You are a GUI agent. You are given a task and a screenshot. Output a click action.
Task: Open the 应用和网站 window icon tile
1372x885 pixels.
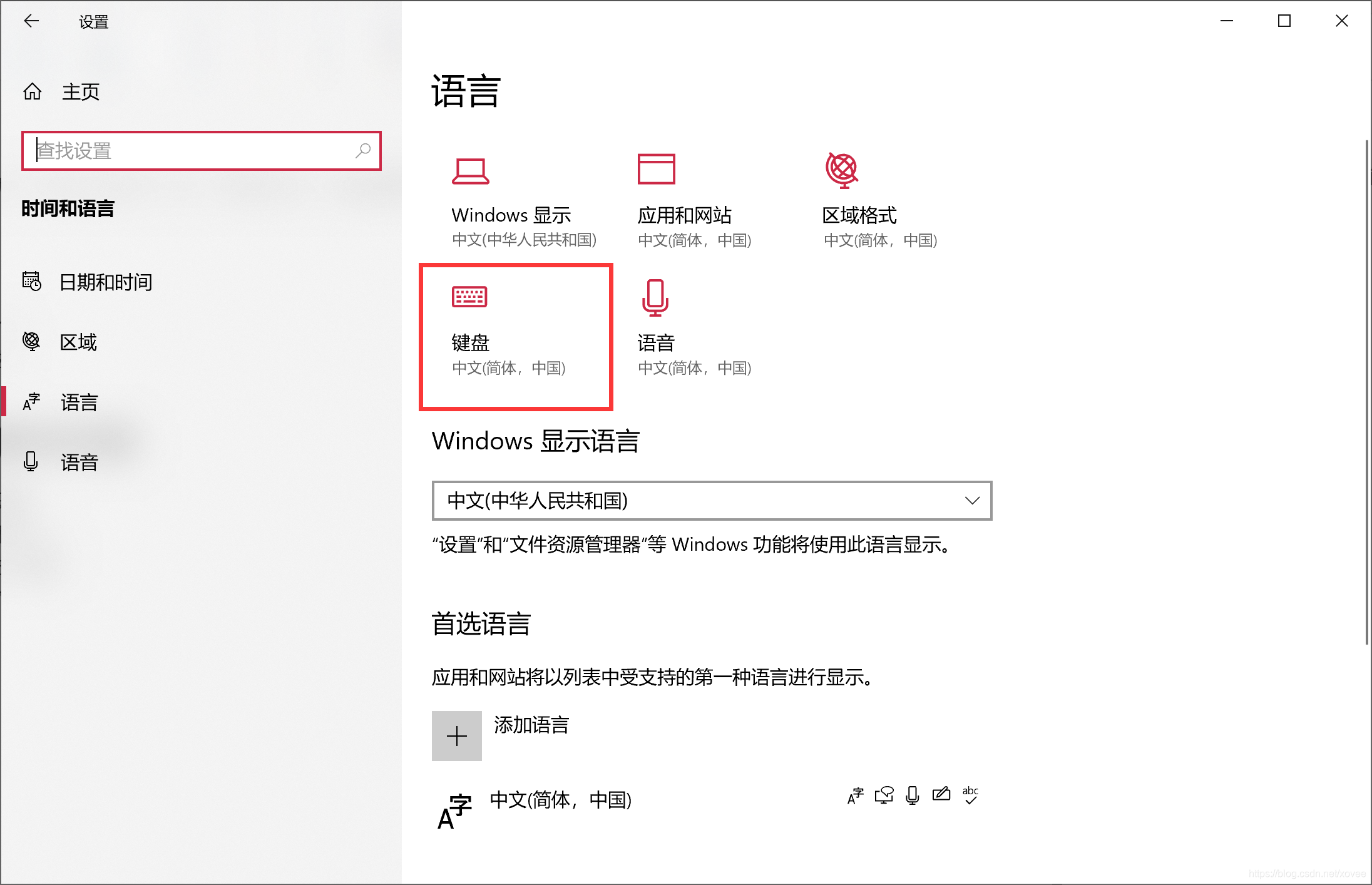coord(656,169)
